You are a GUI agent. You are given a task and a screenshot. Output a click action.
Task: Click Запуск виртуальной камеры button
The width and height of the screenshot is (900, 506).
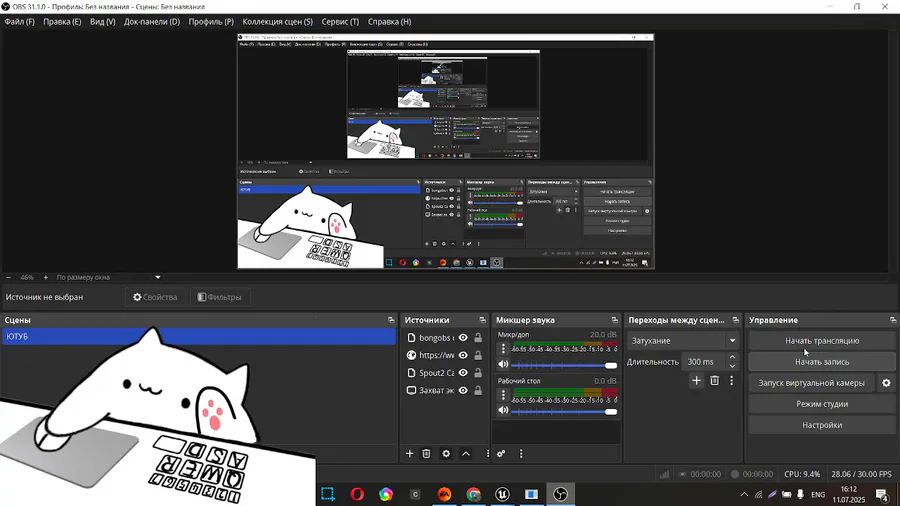pyautogui.click(x=811, y=383)
